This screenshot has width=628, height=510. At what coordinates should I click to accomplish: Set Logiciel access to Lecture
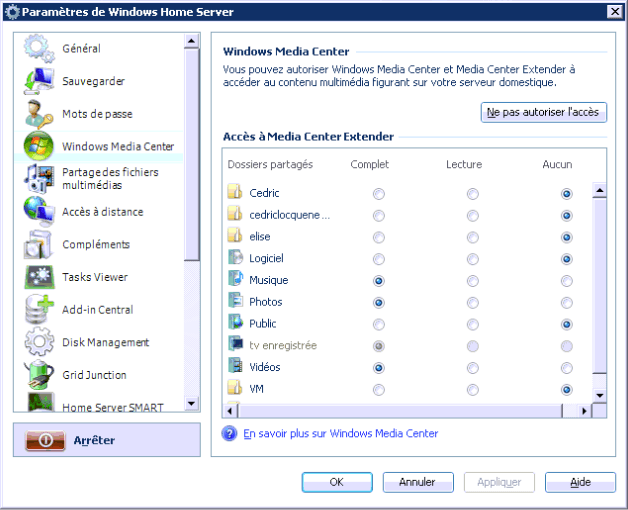(473, 259)
